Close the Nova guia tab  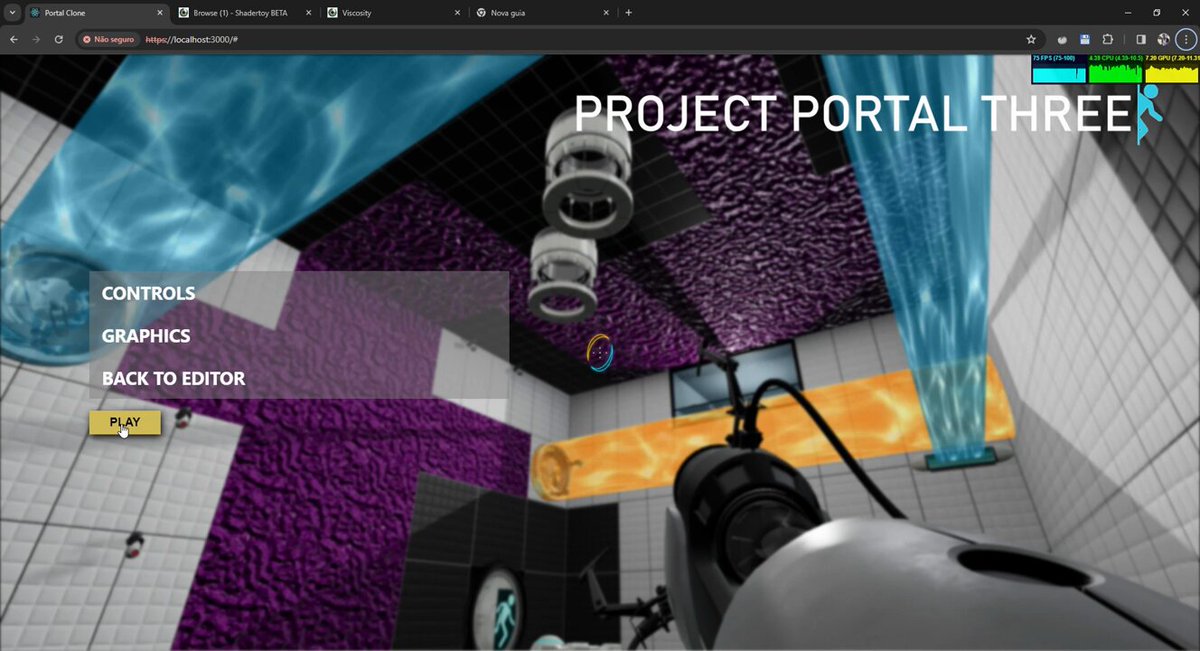click(606, 13)
